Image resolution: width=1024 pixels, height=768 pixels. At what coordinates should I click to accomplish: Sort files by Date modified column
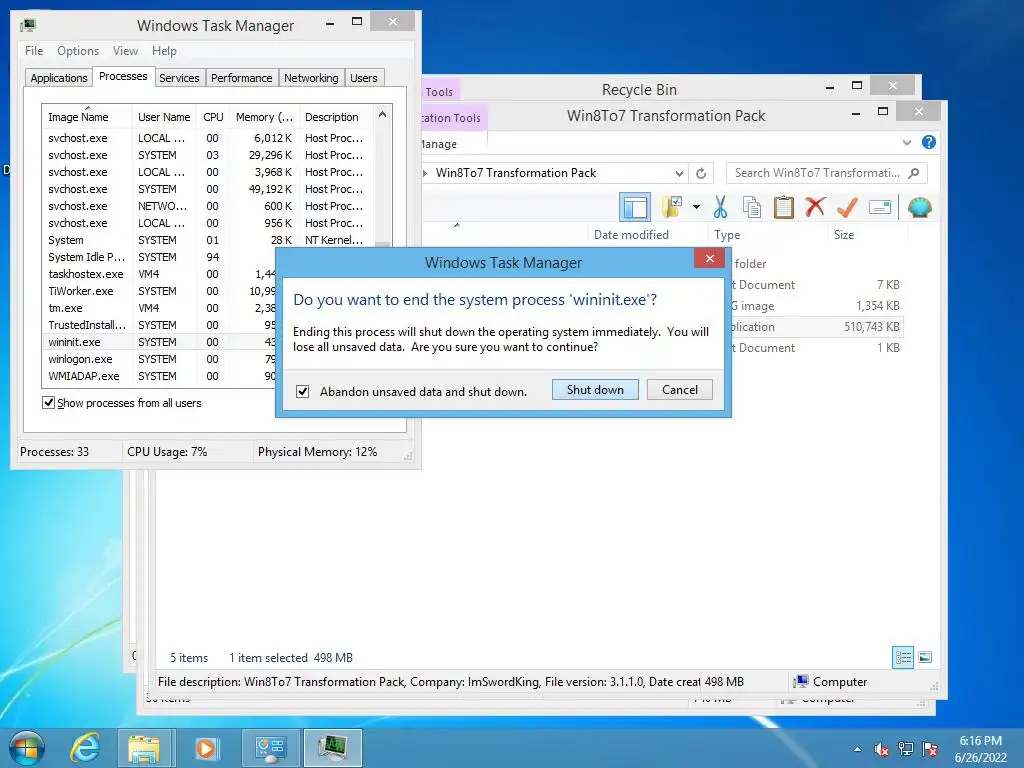[x=648, y=234]
